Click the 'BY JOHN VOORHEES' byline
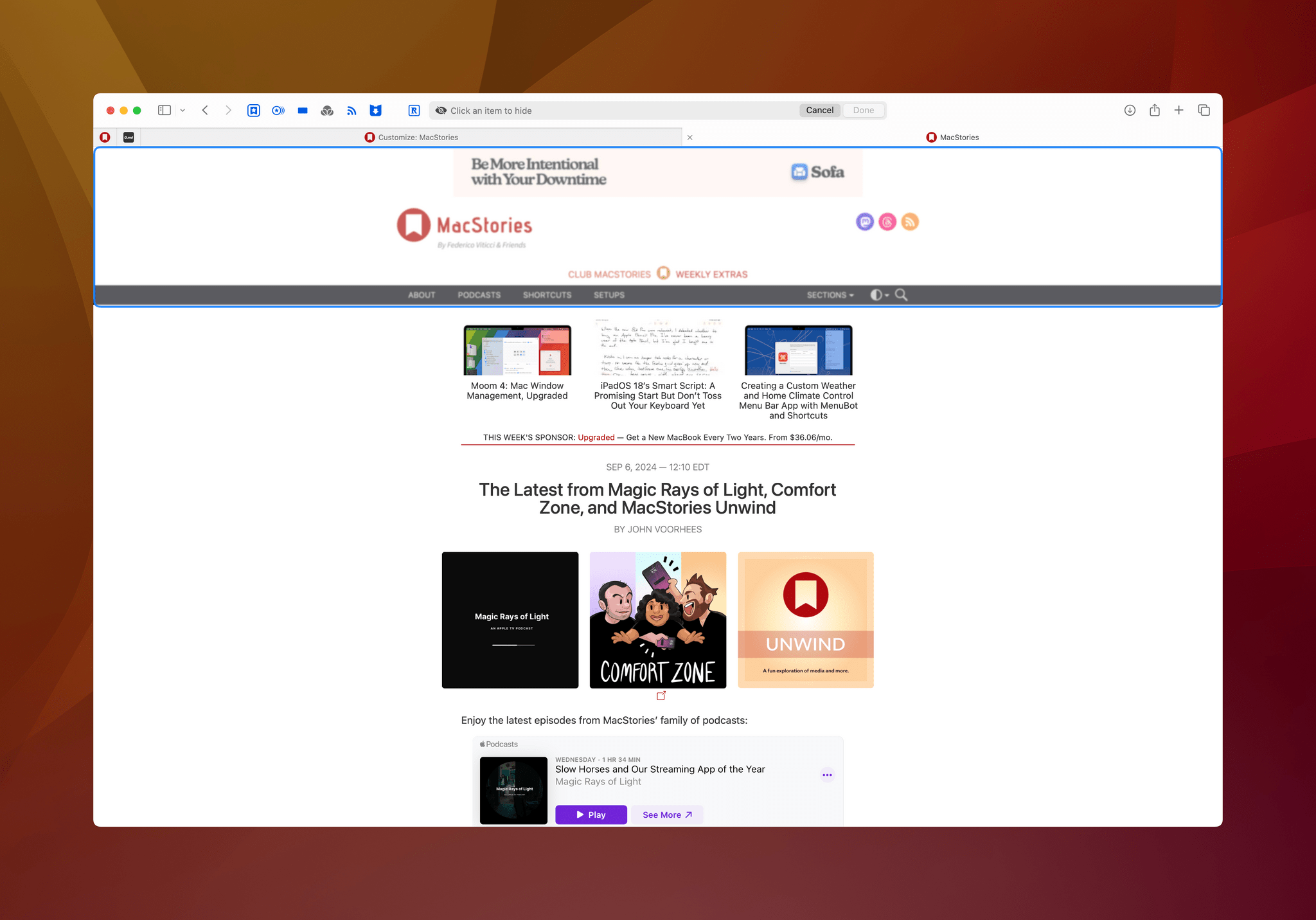This screenshot has height=920, width=1316. pos(657,530)
